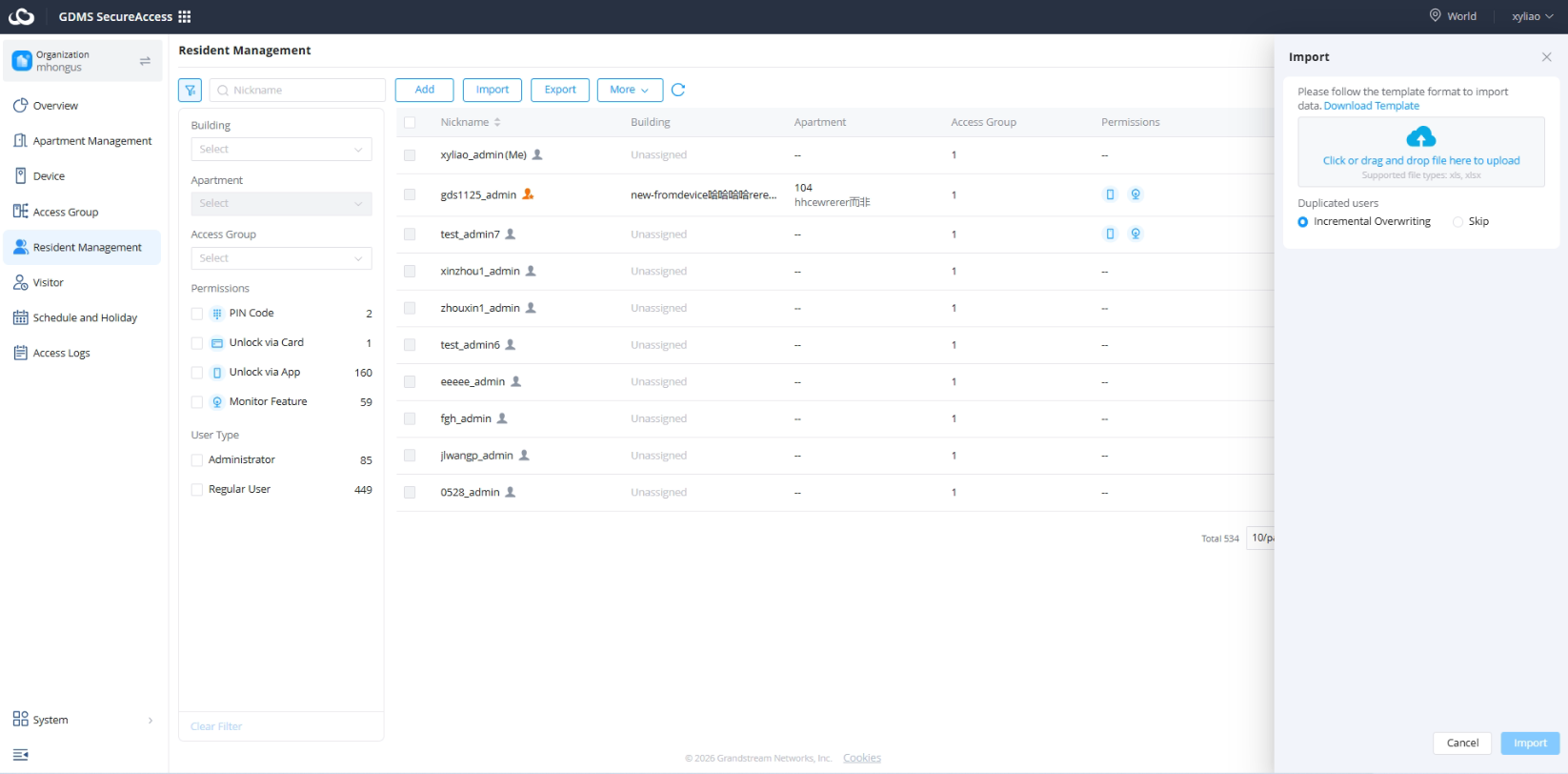Check the Unlock via App filter
Screen dimensions: 1568x774
(x=197, y=373)
